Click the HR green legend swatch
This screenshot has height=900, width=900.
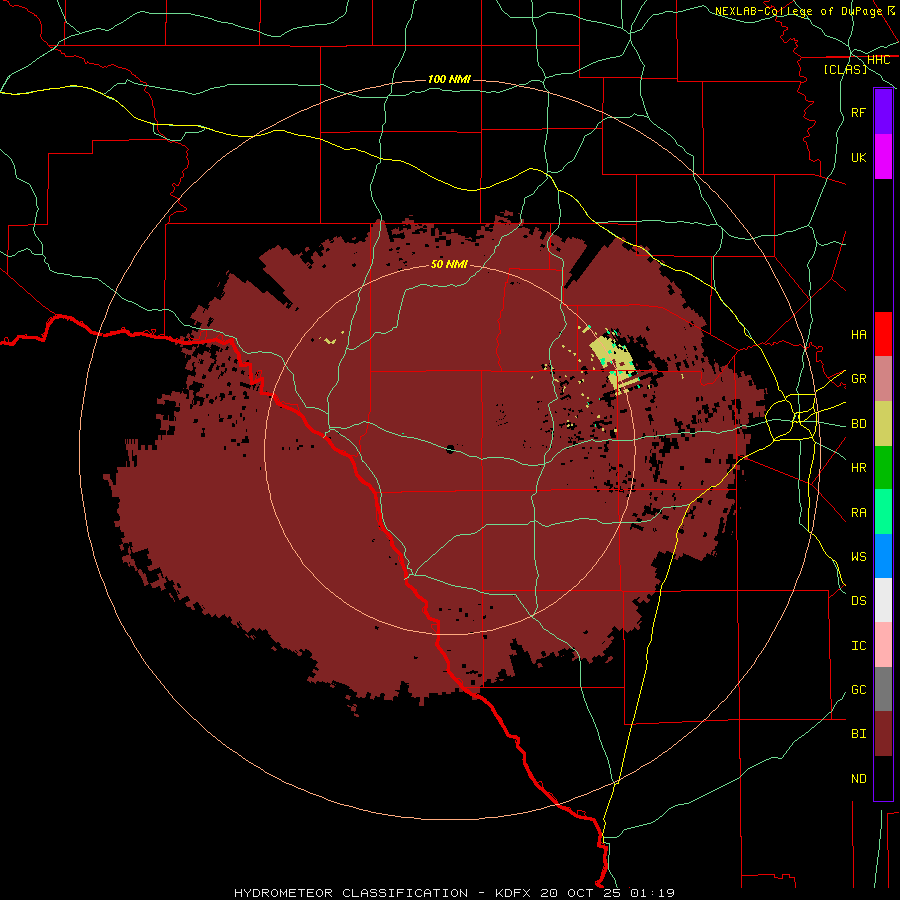[x=883, y=468]
